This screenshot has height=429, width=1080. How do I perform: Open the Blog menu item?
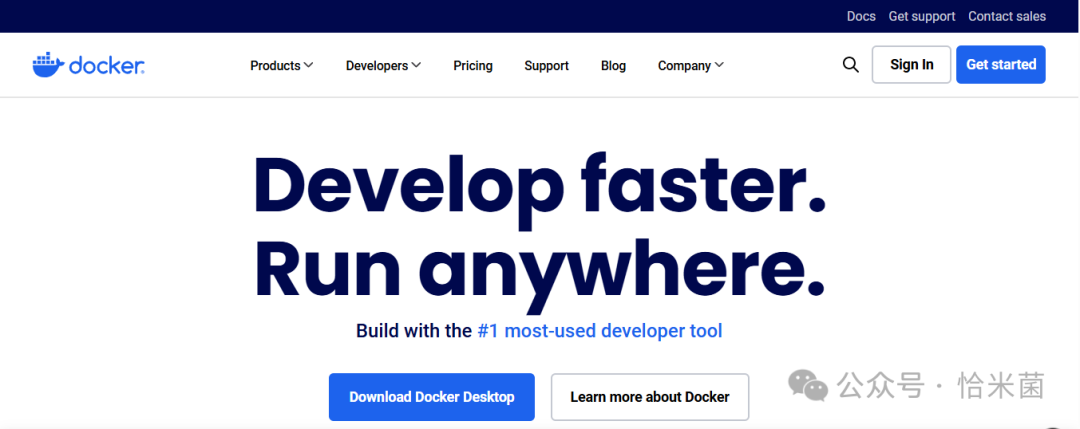(x=613, y=65)
